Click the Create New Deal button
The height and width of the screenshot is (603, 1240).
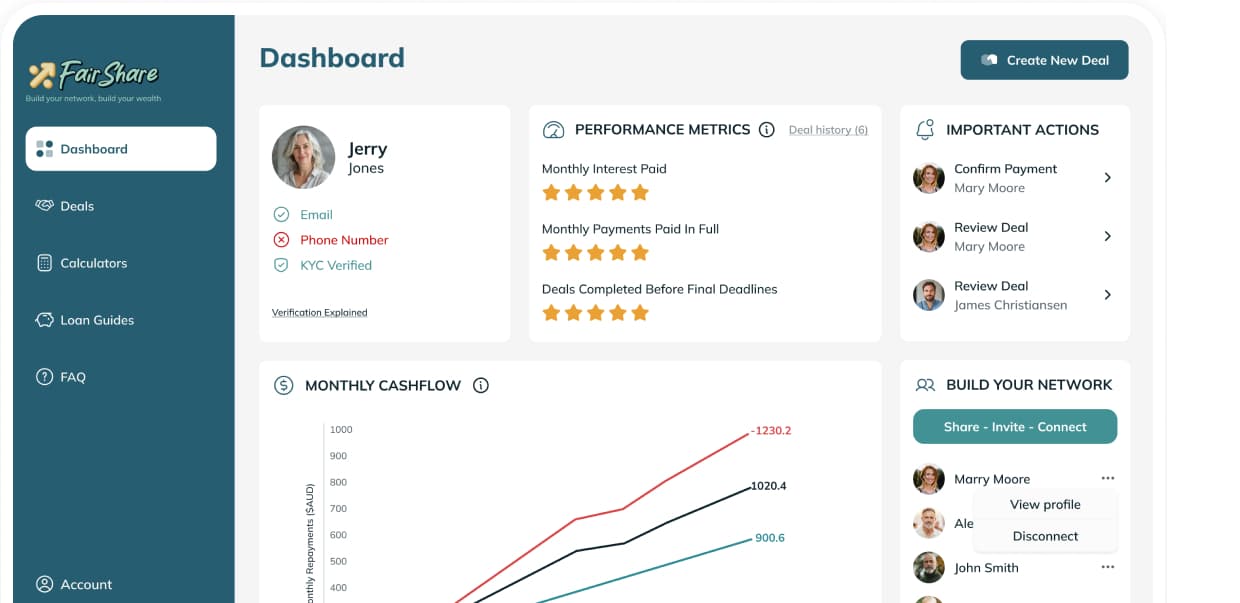(x=1044, y=60)
